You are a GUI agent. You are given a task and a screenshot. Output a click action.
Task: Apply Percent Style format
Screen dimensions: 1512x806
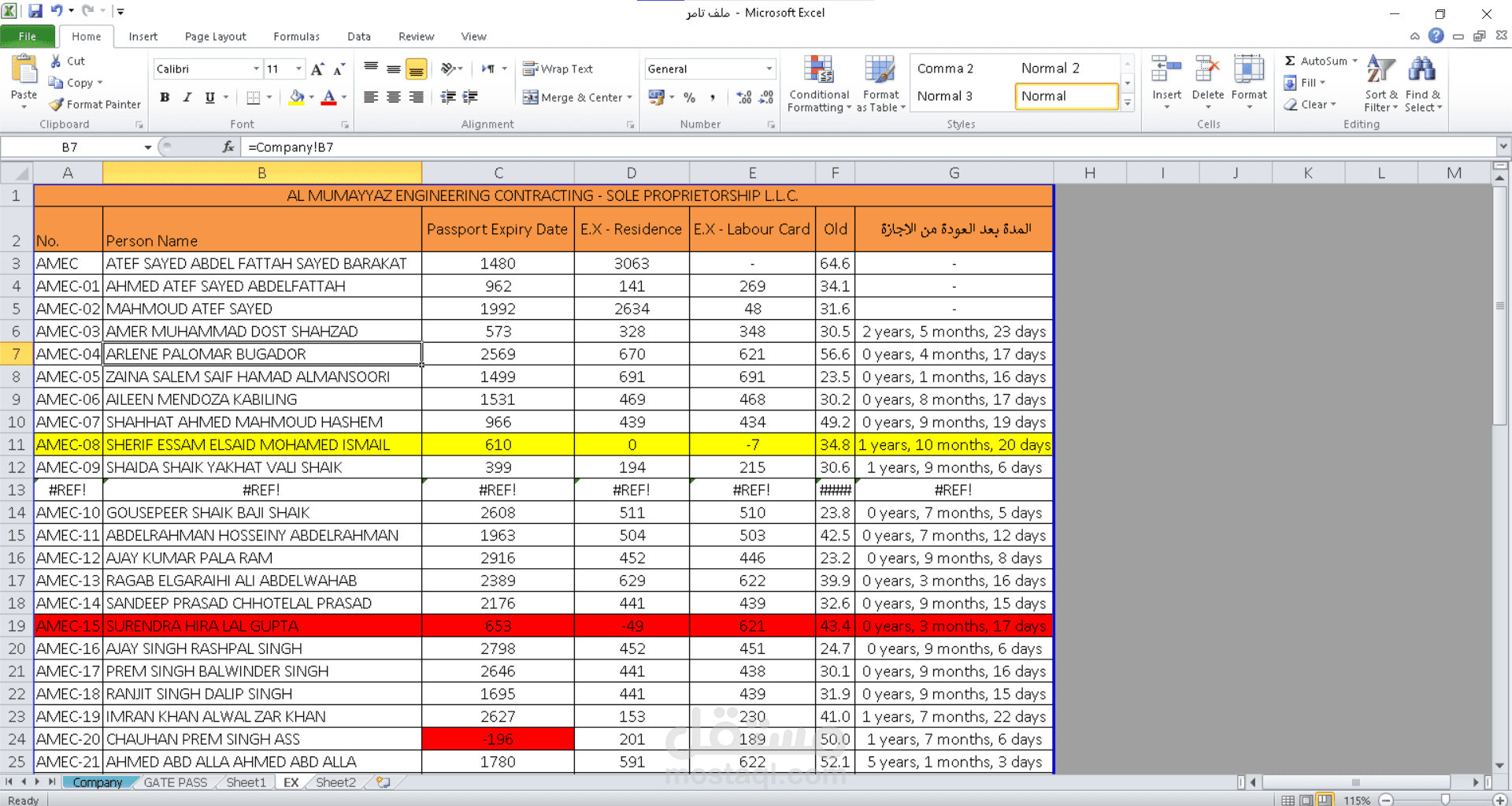(x=690, y=97)
